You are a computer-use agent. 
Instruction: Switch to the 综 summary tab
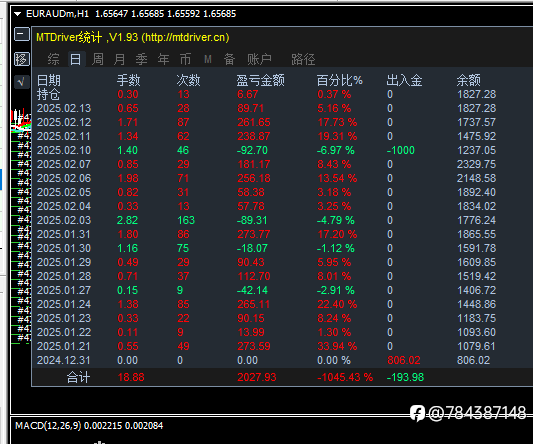click(x=53, y=59)
